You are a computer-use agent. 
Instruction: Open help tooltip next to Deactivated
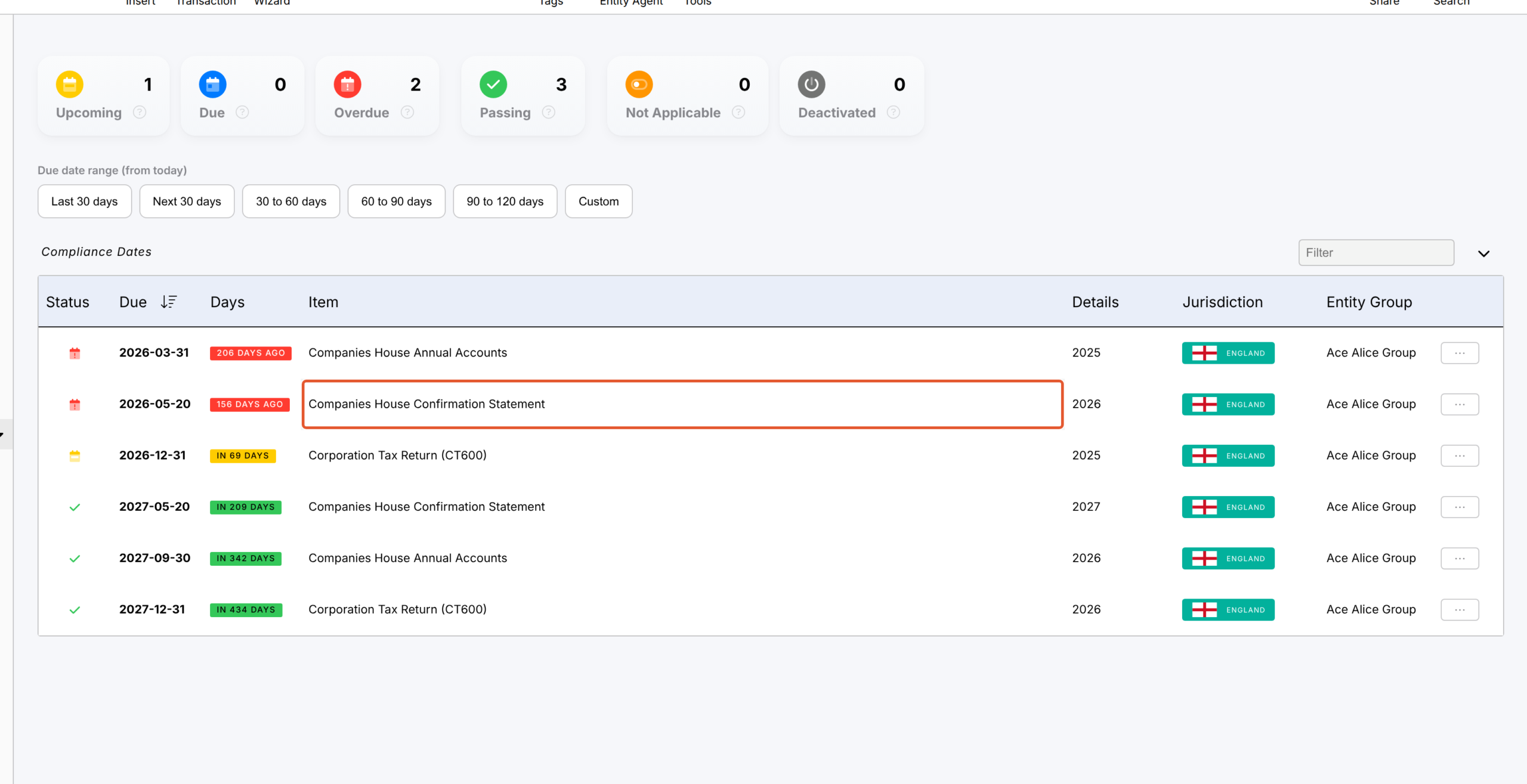(x=894, y=112)
